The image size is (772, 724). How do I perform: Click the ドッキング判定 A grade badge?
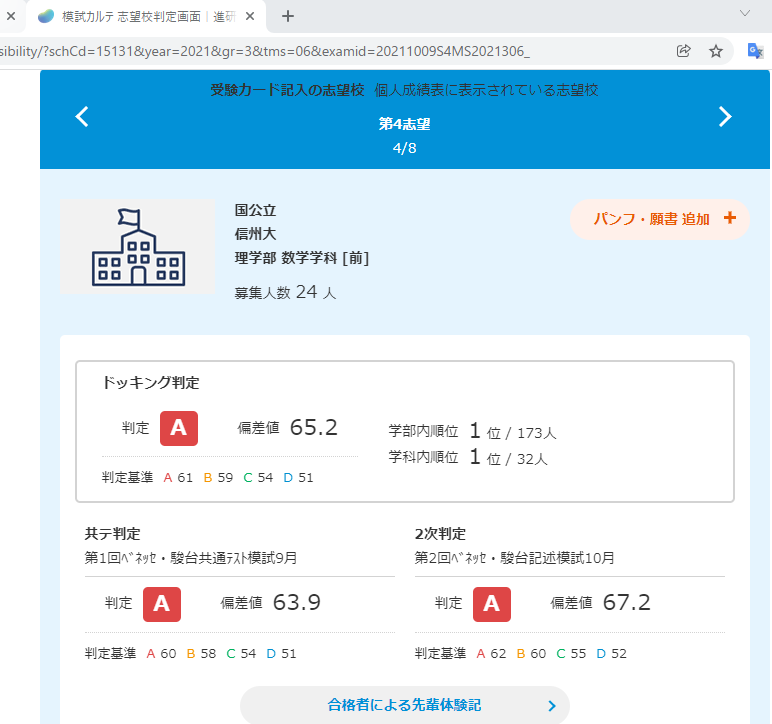pos(179,428)
